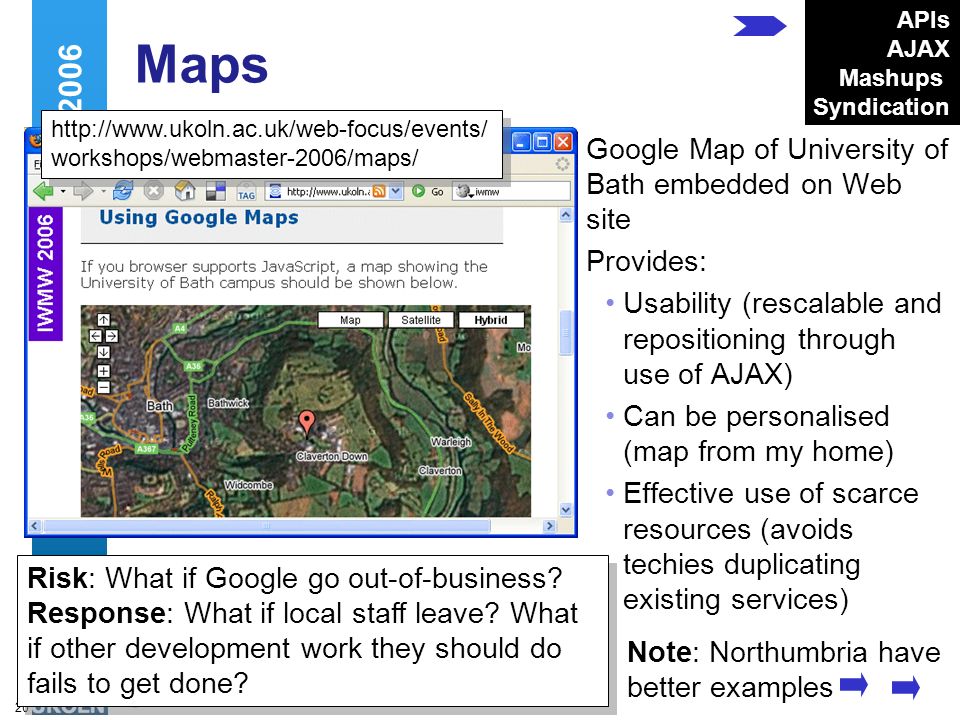The image size is (960, 720).
Task: Click the vertical scrollbar down arrow
Action: 566,509
